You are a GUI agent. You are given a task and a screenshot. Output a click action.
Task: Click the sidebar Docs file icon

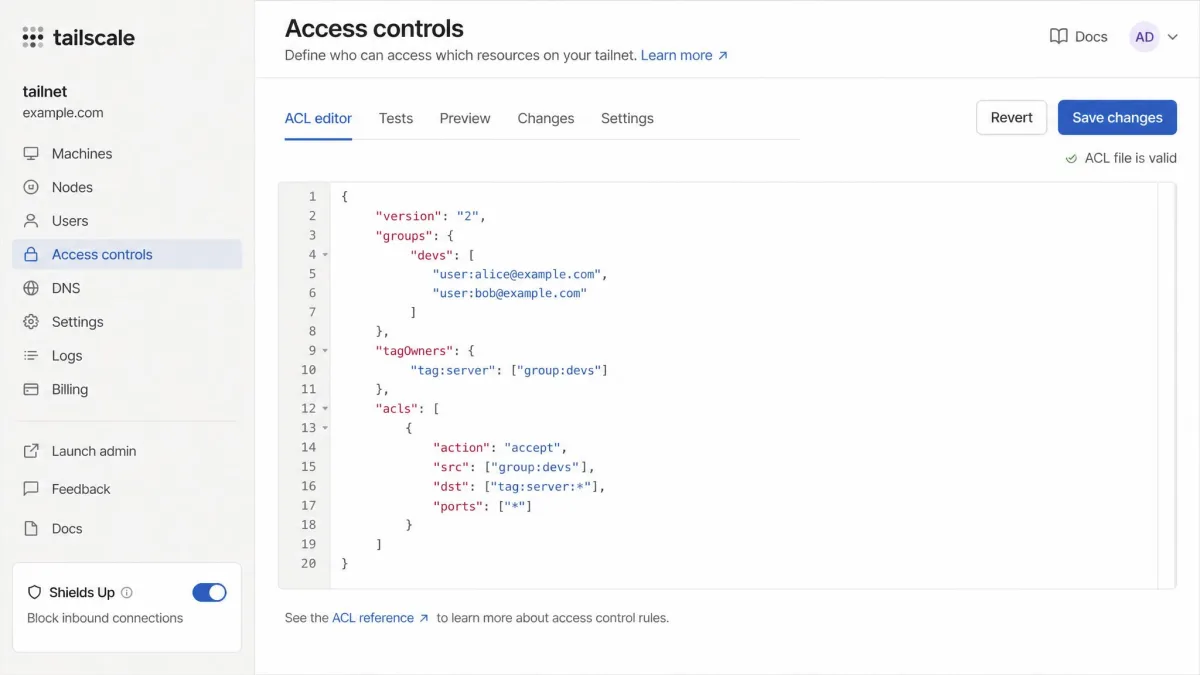31,528
